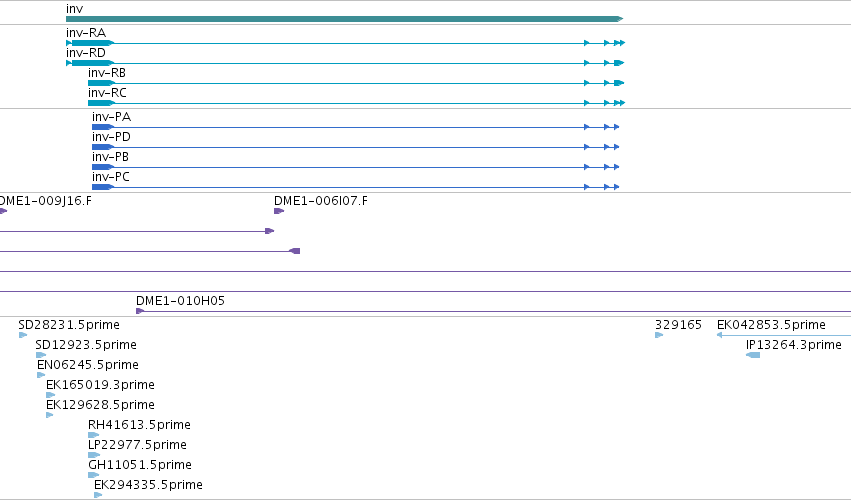Click DME1-006I07.F arrow glyph
The height and width of the screenshot is (500, 851).
279,211
